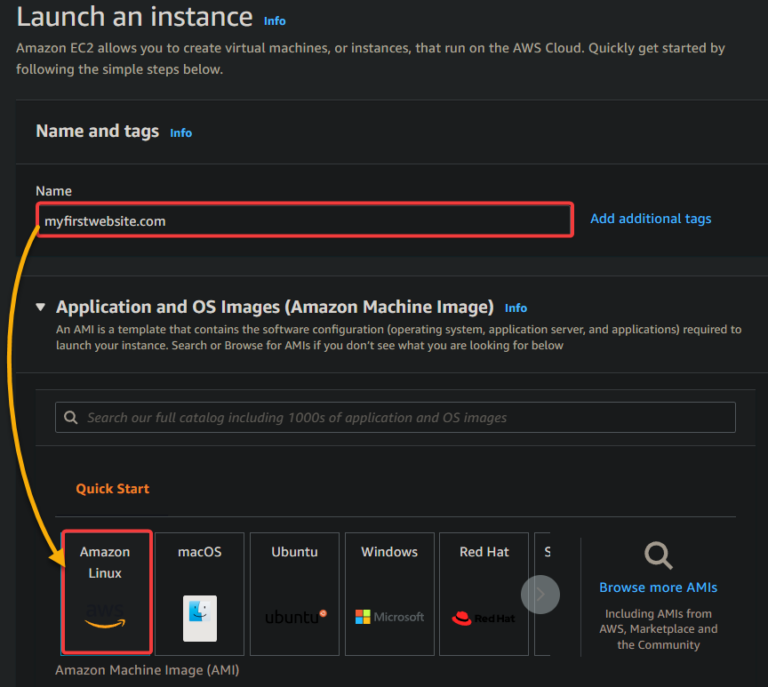Viewport: 768px width, 687px height.
Task: Click the next arrow in Quick Start carousel
Action: tap(540, 594)
